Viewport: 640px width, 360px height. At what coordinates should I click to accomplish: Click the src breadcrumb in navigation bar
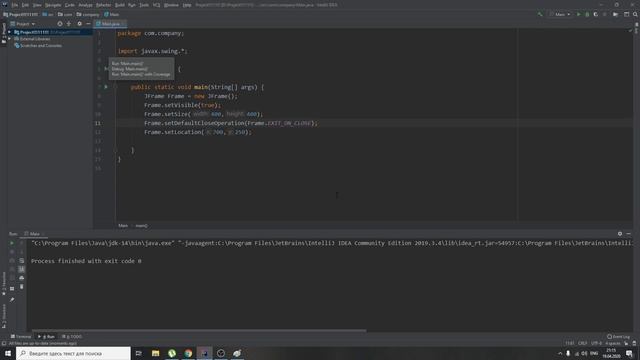pyautogui.click(x=48, y=14)
